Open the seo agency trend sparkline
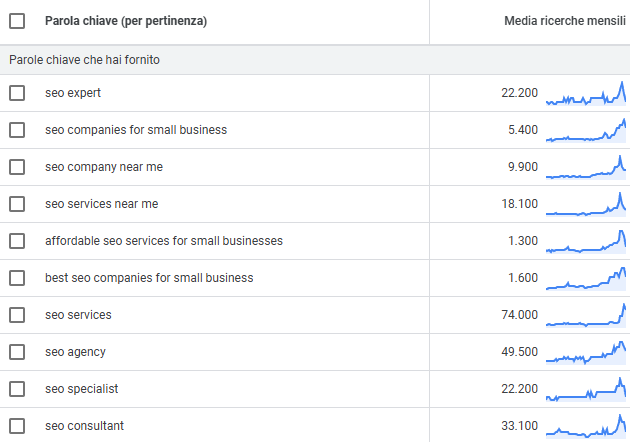The height and width of the screenshot is (442, 630). (586, 352)
